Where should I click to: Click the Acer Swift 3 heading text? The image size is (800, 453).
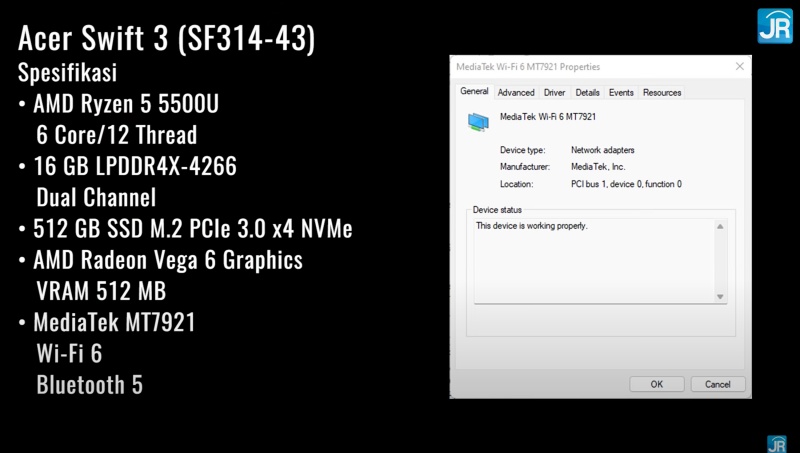tap(168, 40)
